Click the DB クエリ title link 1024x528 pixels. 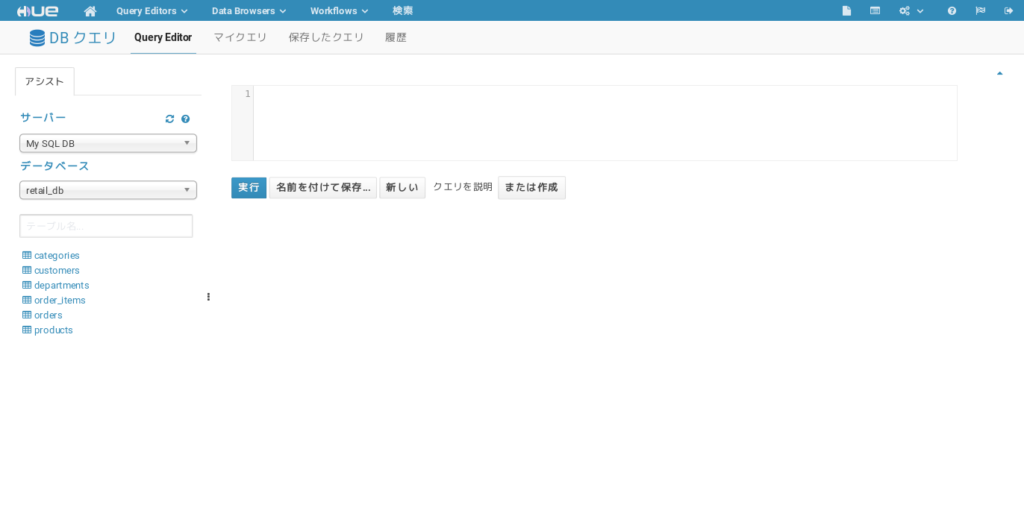(83, 38)
